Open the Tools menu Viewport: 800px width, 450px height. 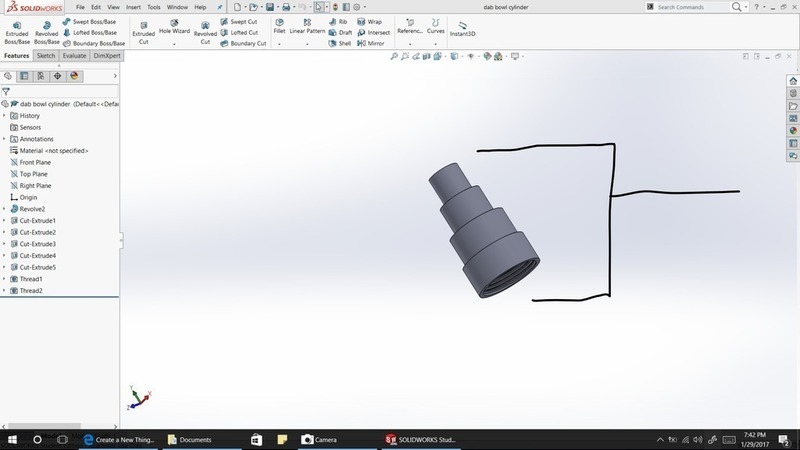(x=154, y=7)
